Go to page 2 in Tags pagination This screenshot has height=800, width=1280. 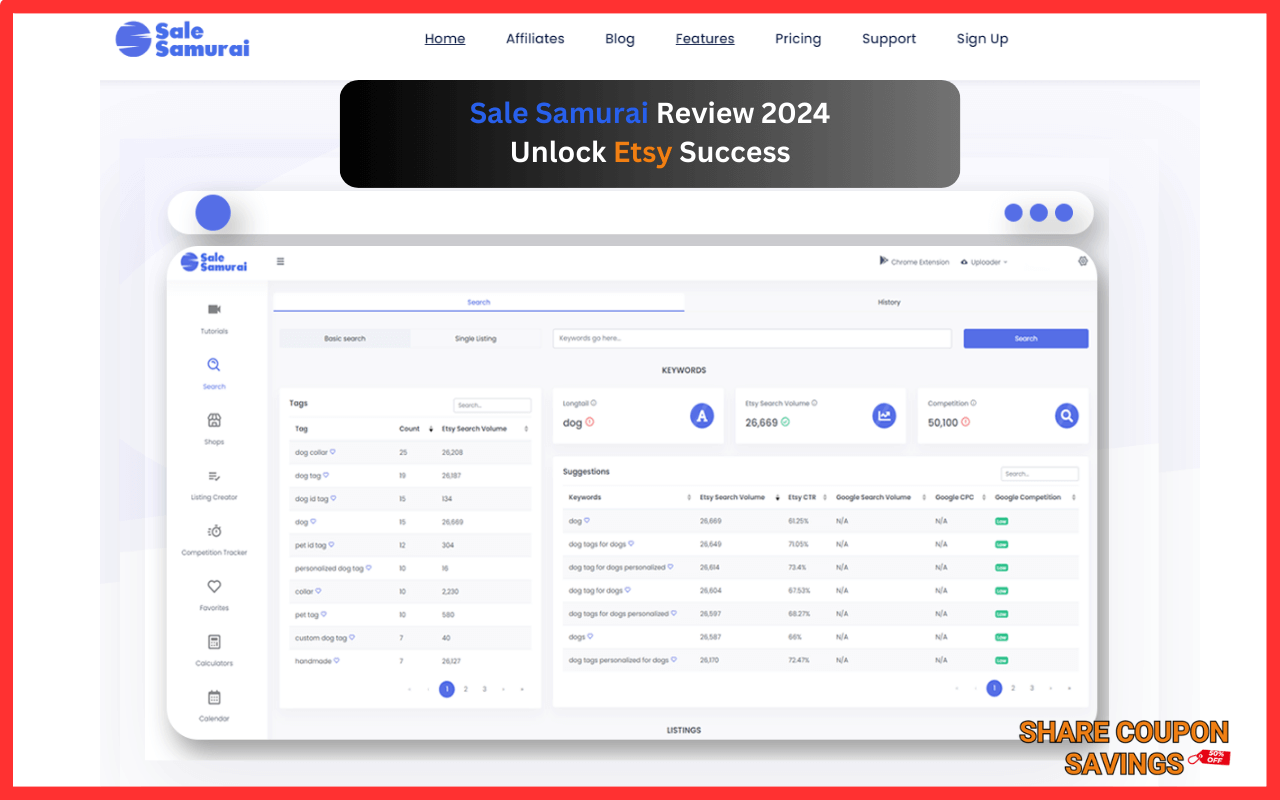466,689
